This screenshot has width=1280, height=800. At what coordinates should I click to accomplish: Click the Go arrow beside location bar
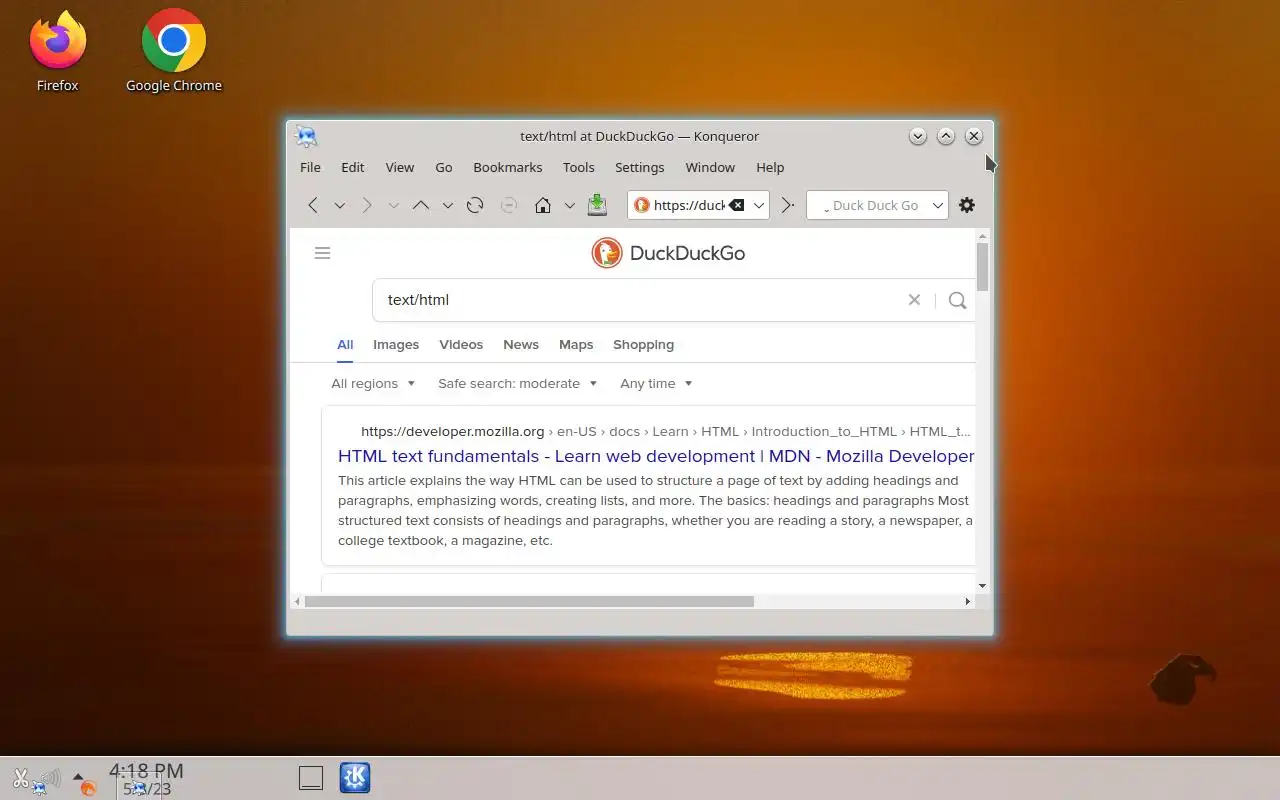pos(788,205)
